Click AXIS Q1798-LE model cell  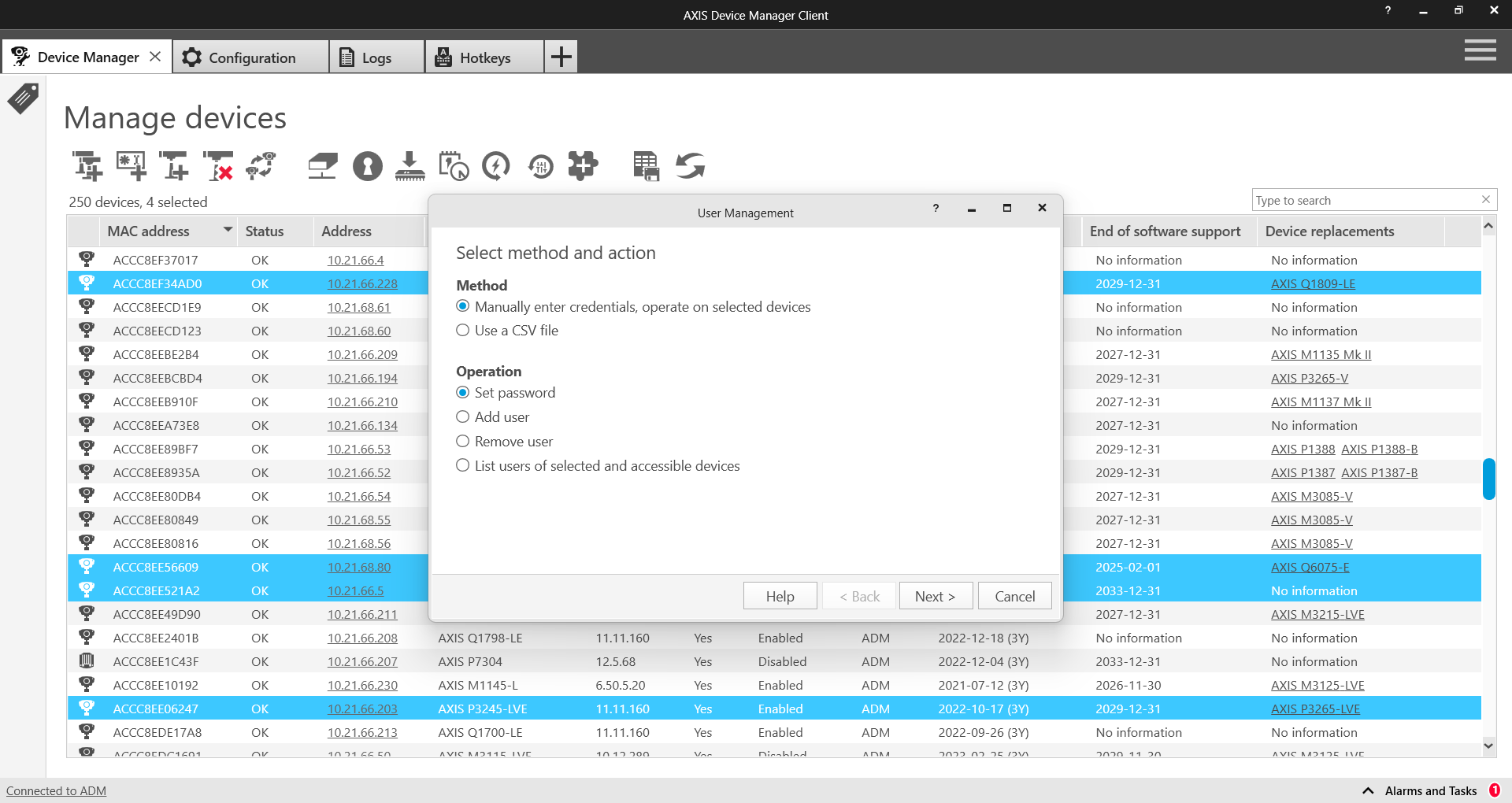tap(480, 638)
